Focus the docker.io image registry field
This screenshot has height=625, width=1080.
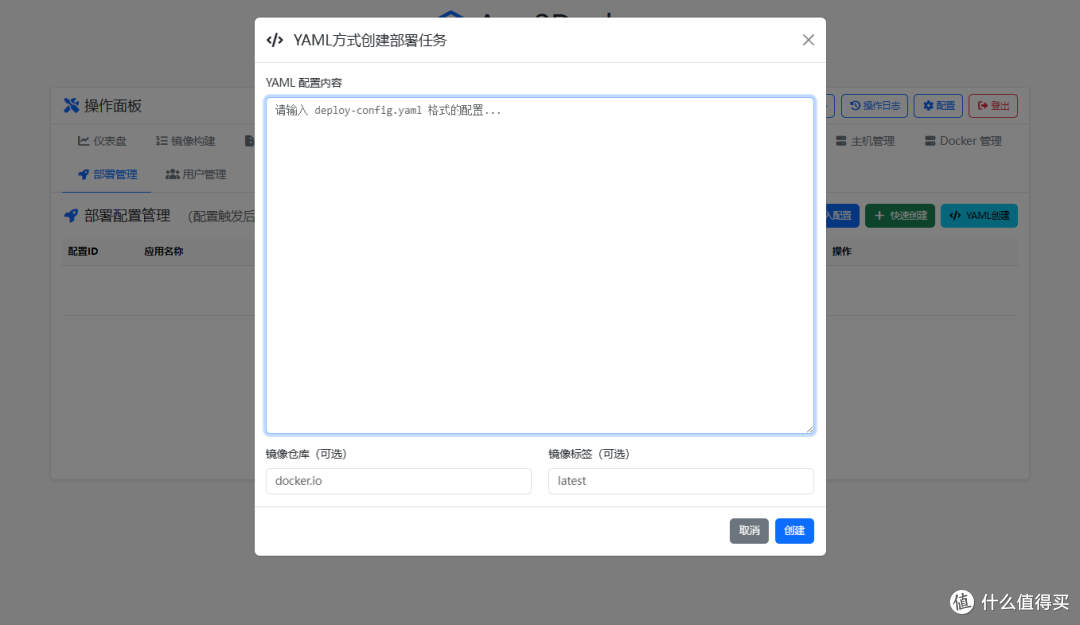pyautogui.click(x=398, y=481)
